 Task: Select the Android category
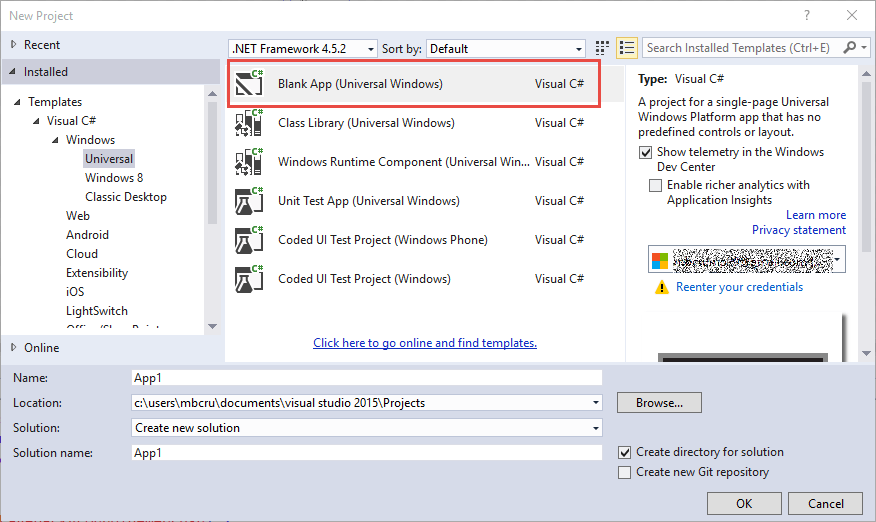[87, 235]
